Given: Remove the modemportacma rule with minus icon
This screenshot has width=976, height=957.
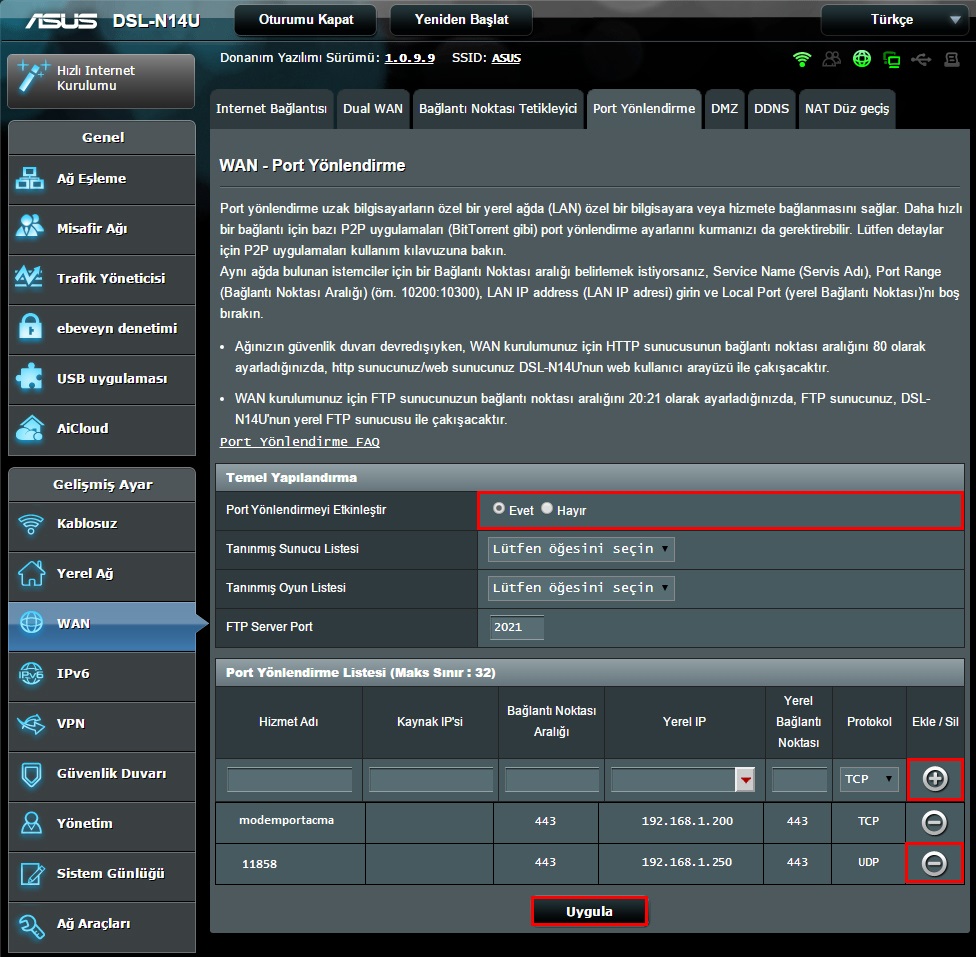Looking at the screenshot, I should (934, 822).
